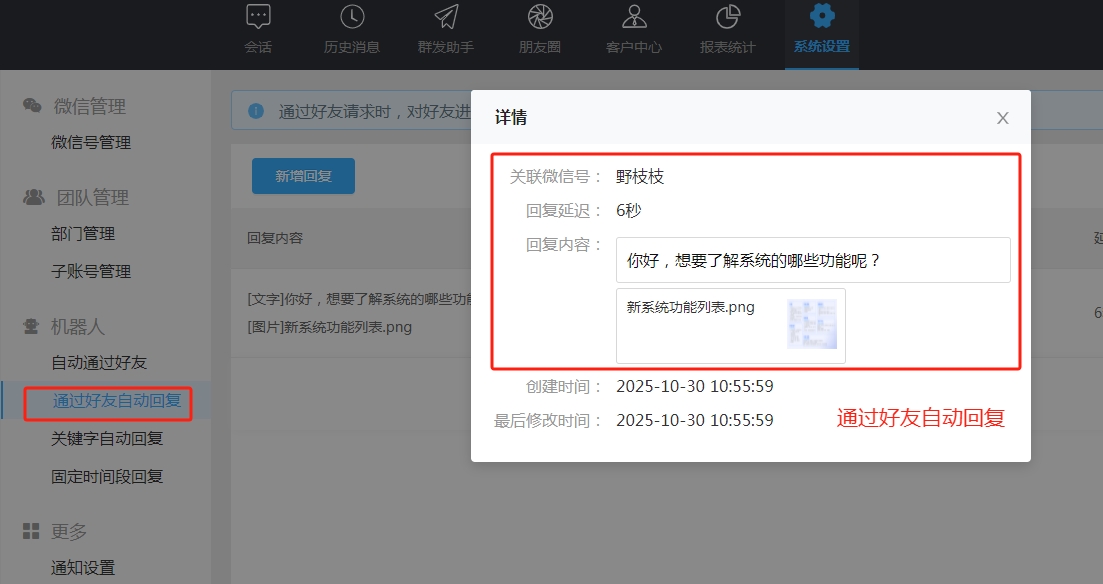Click the blue info icon in banner
The width and height of the screenshot is (1103, 584).
pos(256,111)
